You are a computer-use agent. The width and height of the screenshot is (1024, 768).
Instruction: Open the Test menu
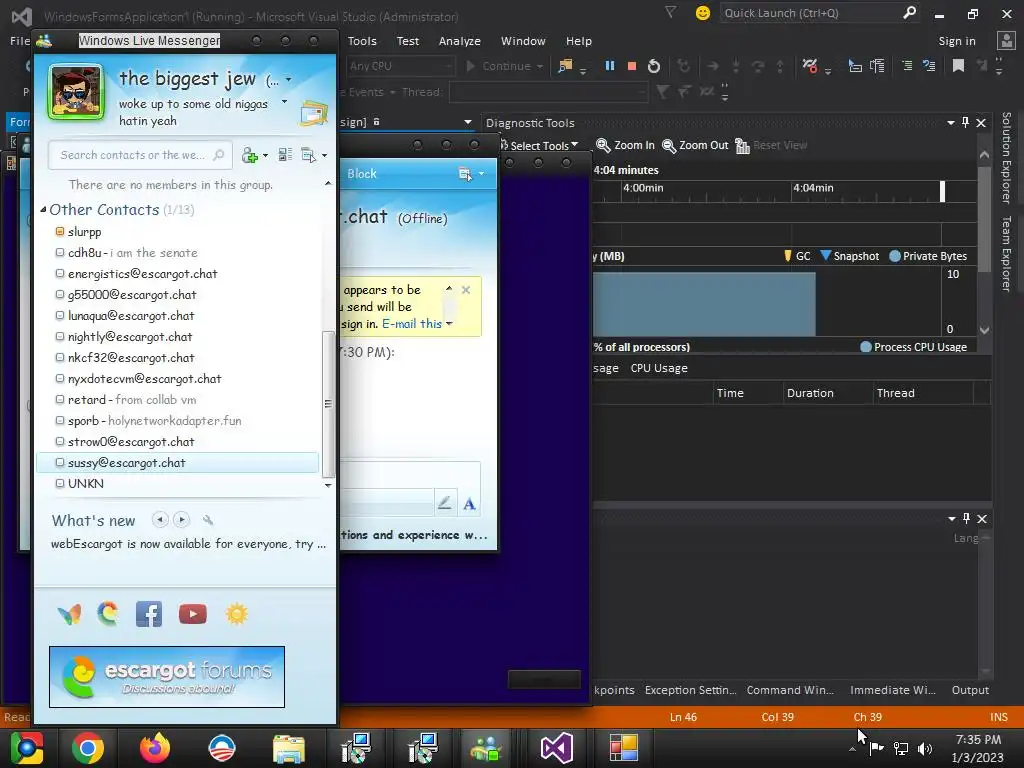[408, 40]
